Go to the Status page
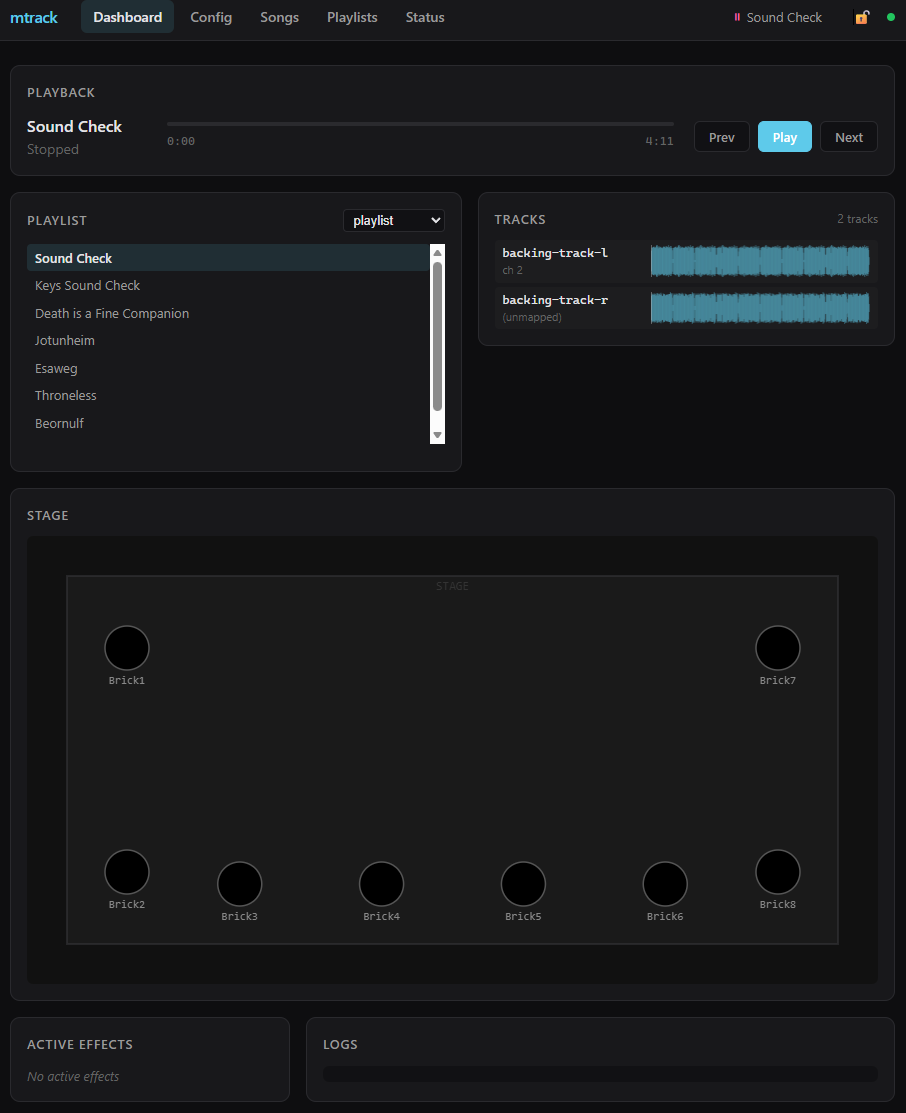Screen dimensions: 906x1113 tap(424, 17)
